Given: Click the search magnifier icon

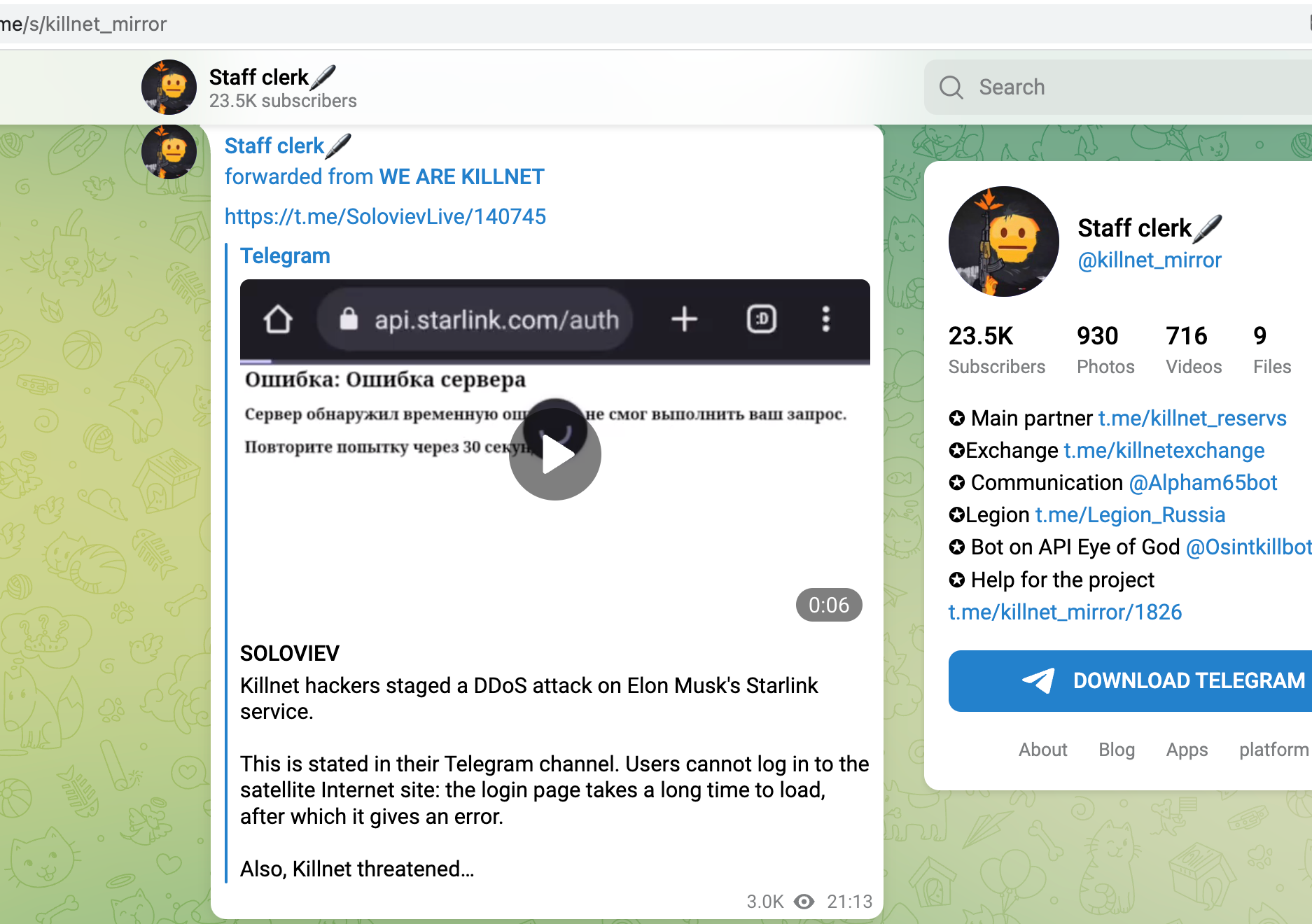Looking at the screenshot, I should (951, 87).
